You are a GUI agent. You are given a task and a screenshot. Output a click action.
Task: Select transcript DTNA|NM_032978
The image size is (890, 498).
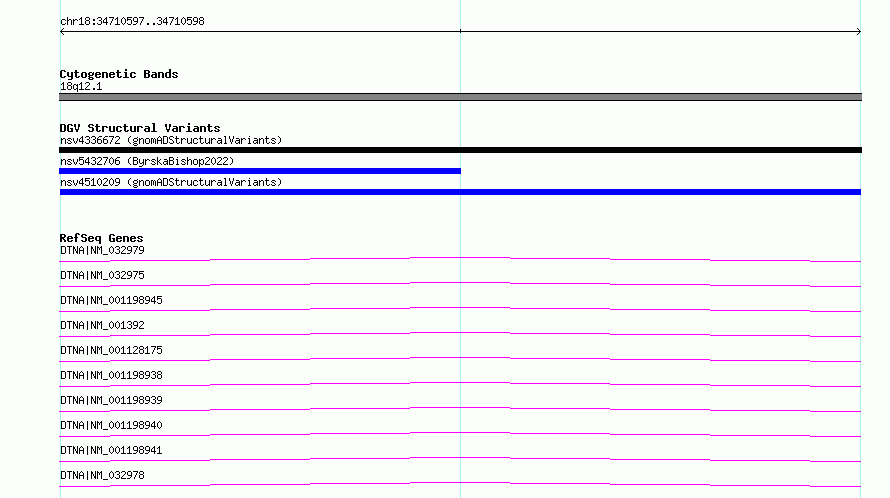pos(102,475)
